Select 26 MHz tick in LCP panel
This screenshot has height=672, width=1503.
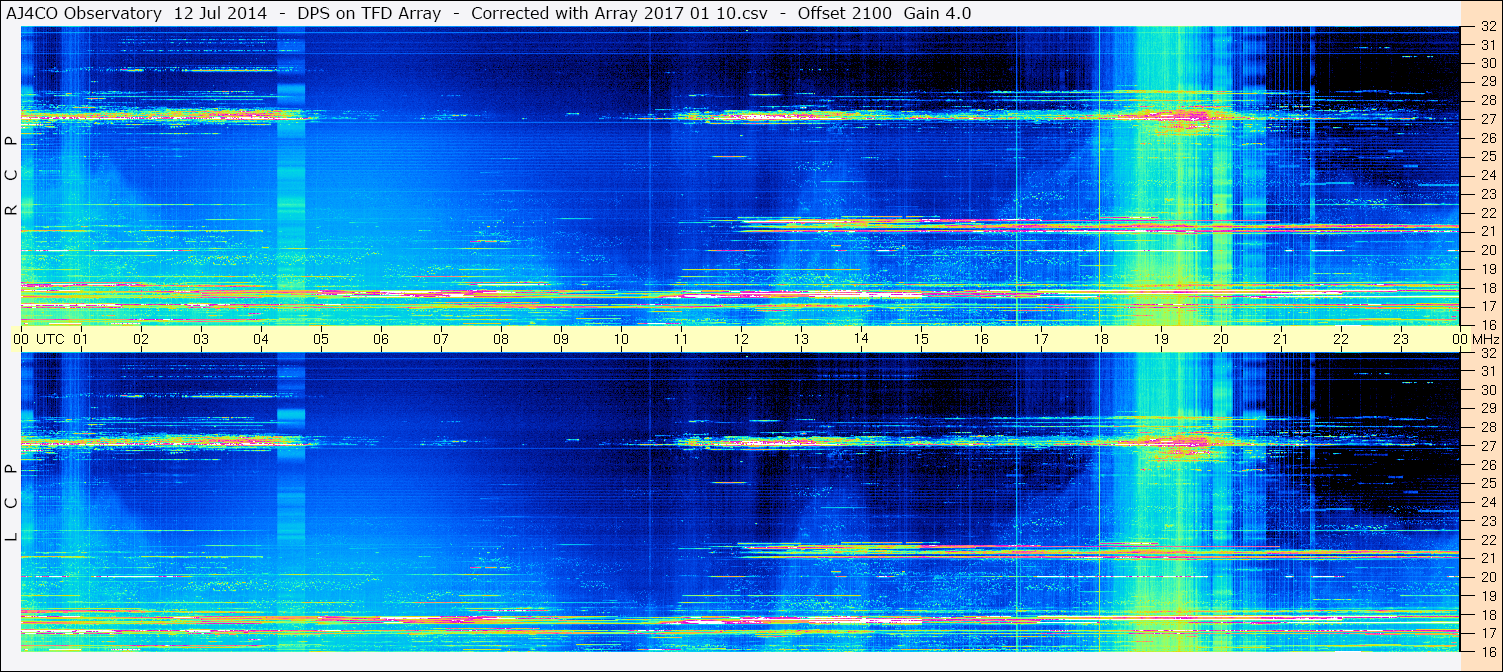point(1488,464)
